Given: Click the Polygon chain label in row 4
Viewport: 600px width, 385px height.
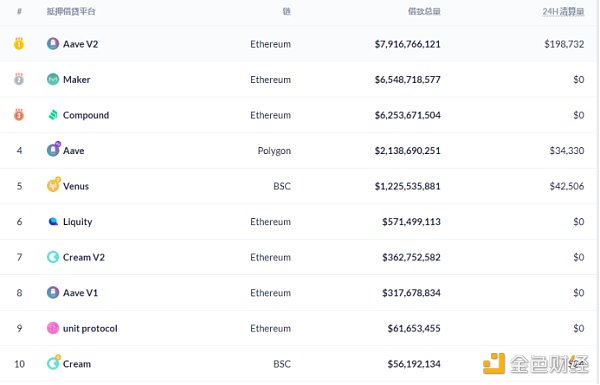Looking at the screenshot, I should tap(274, 151).
